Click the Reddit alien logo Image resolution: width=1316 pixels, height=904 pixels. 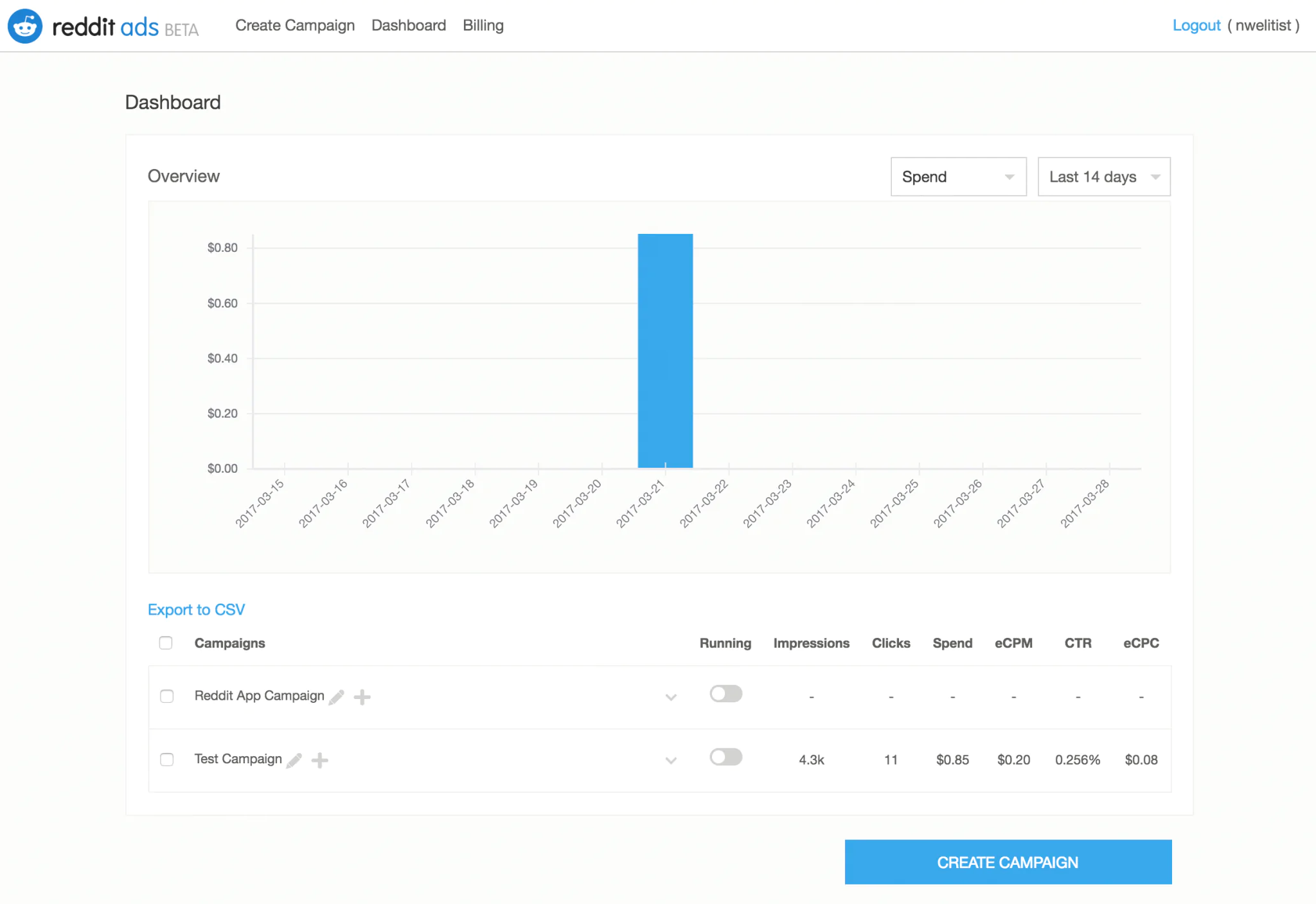click(x=25, y=26)
